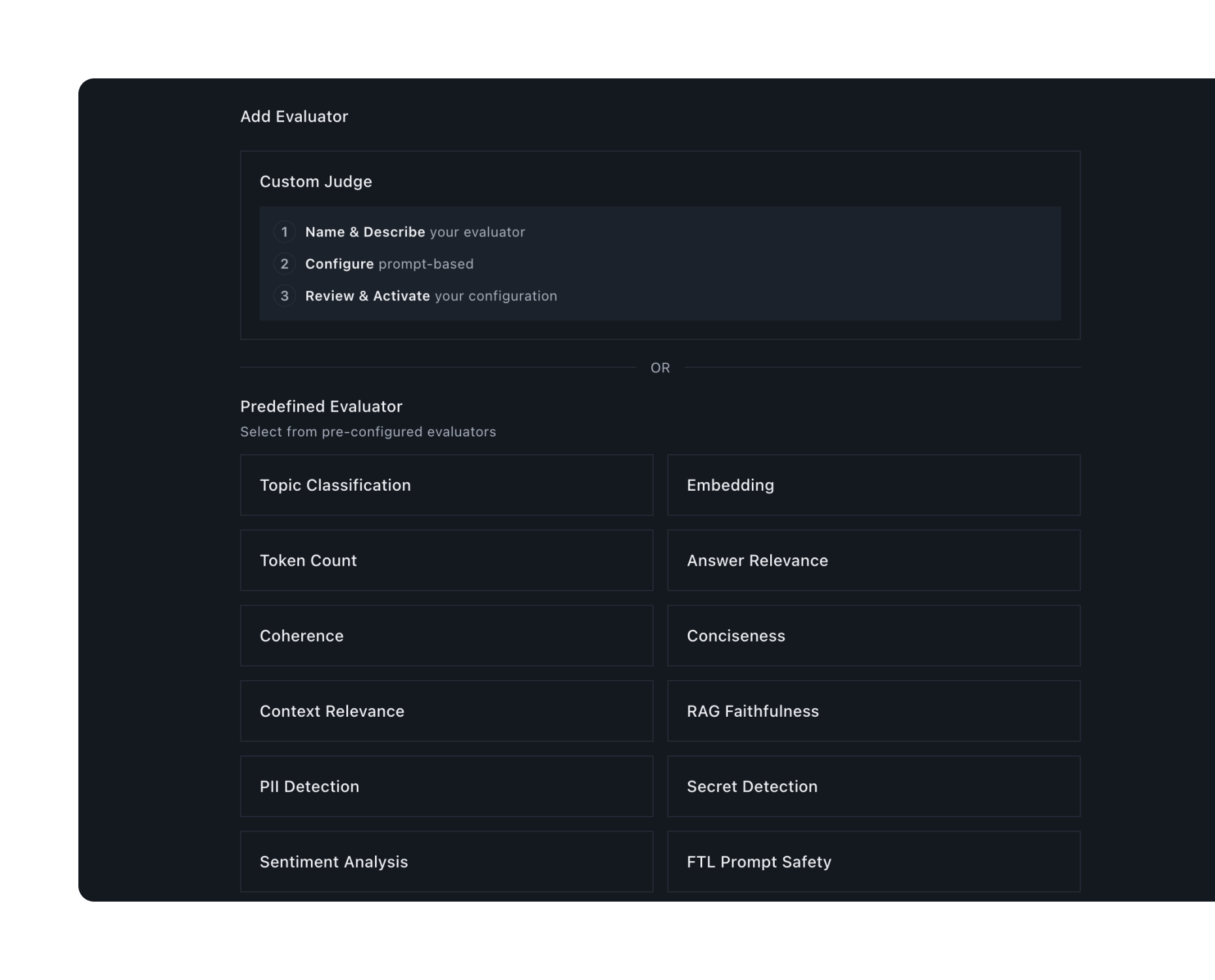Image resolution: width=1215 pixels, height=980 pixels.
Task: Open the Custom Judge card
Action: (x=660, y=245)
